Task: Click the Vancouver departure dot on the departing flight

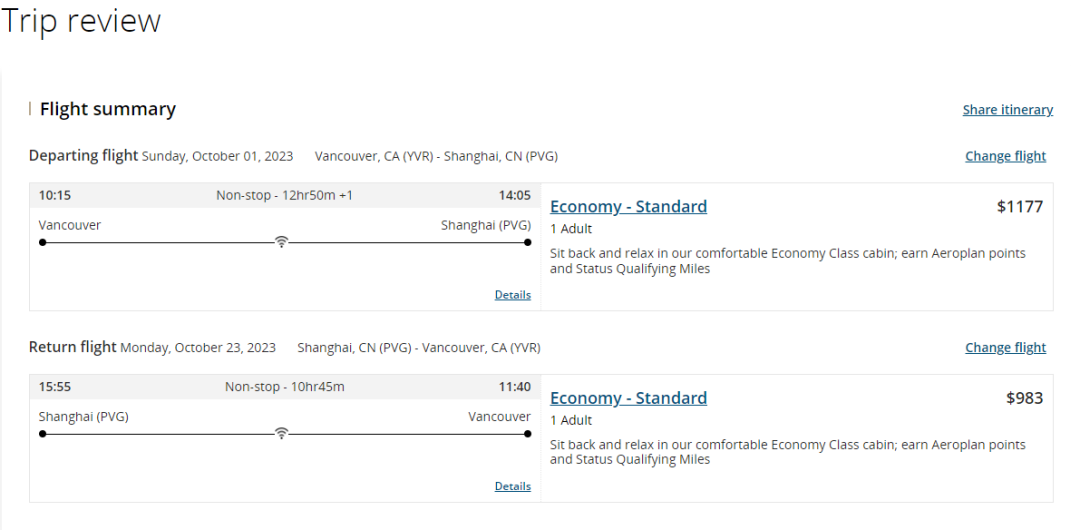Action: [x=43, y=243]
